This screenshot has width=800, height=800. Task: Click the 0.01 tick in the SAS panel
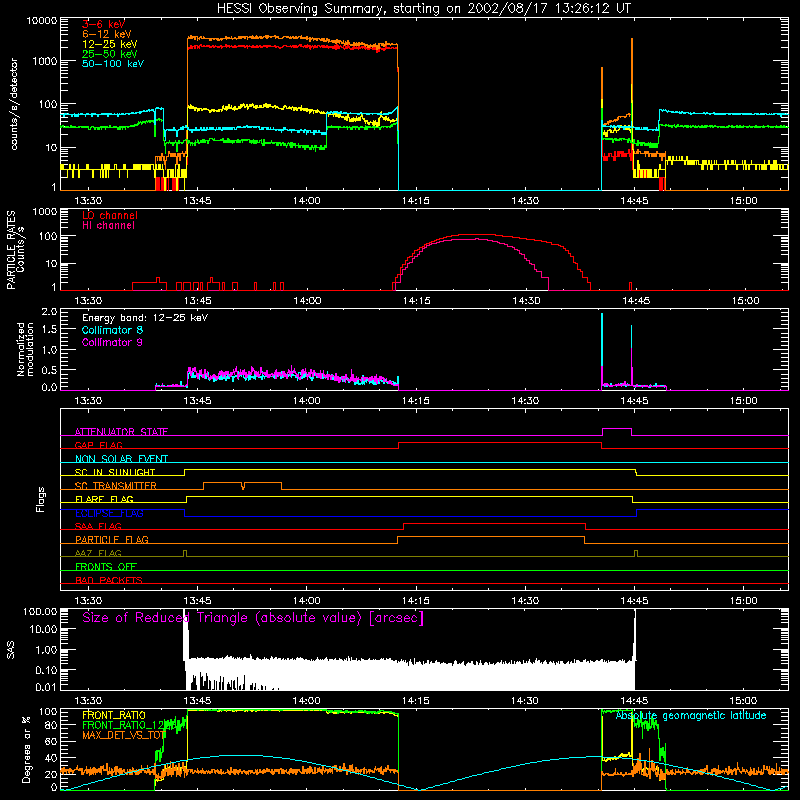click(46, 687)
